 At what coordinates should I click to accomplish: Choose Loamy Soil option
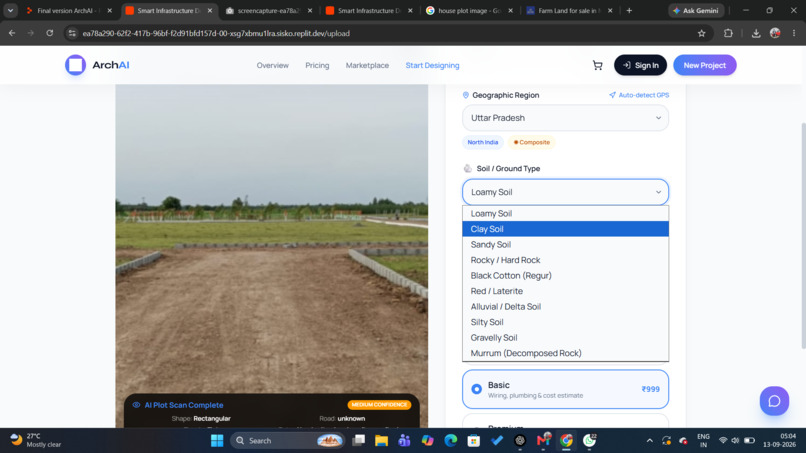565,213
